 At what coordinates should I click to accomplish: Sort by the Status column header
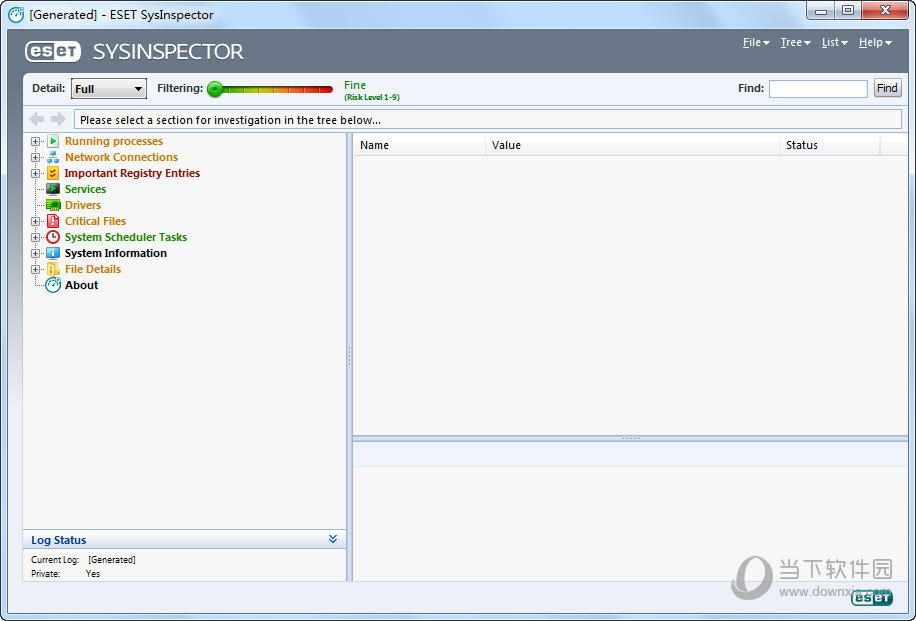(x=830, y=145)
